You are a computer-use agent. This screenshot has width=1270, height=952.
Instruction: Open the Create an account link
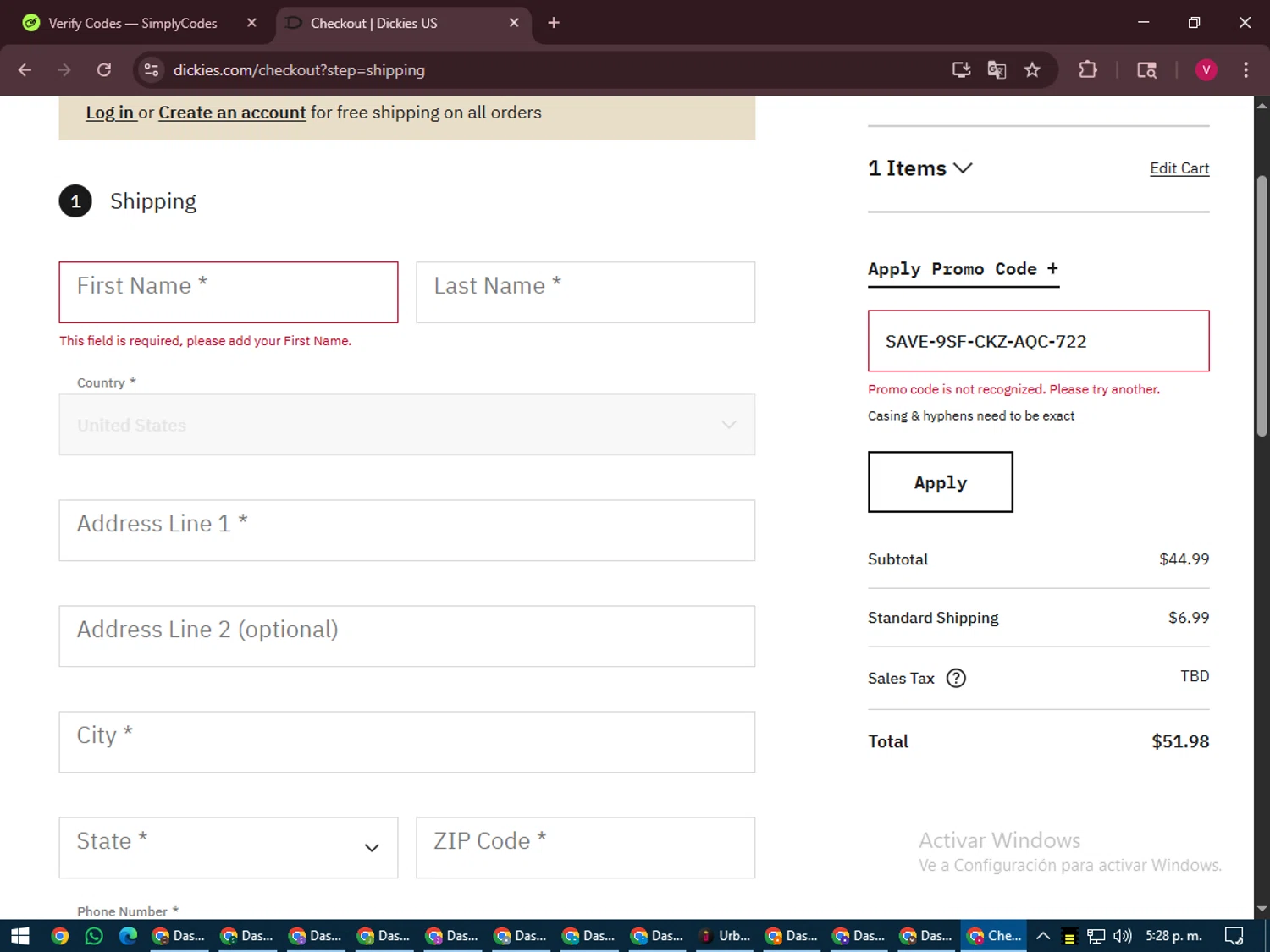pyautogui.click(x=232, y=113)
